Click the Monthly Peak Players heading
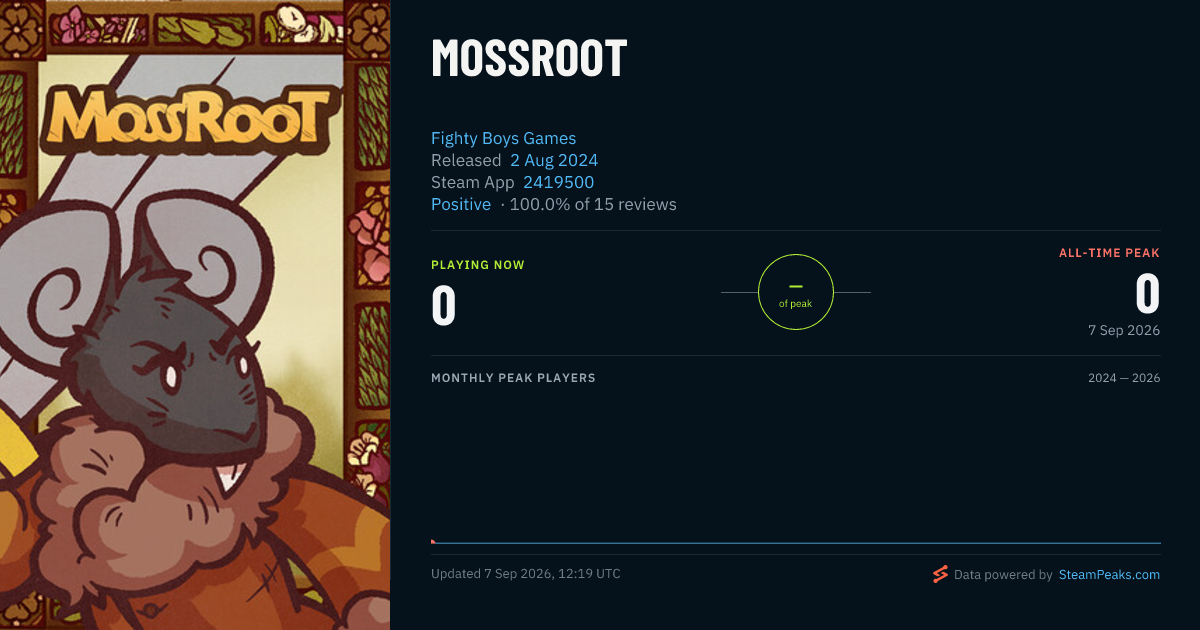 (513, 378)
